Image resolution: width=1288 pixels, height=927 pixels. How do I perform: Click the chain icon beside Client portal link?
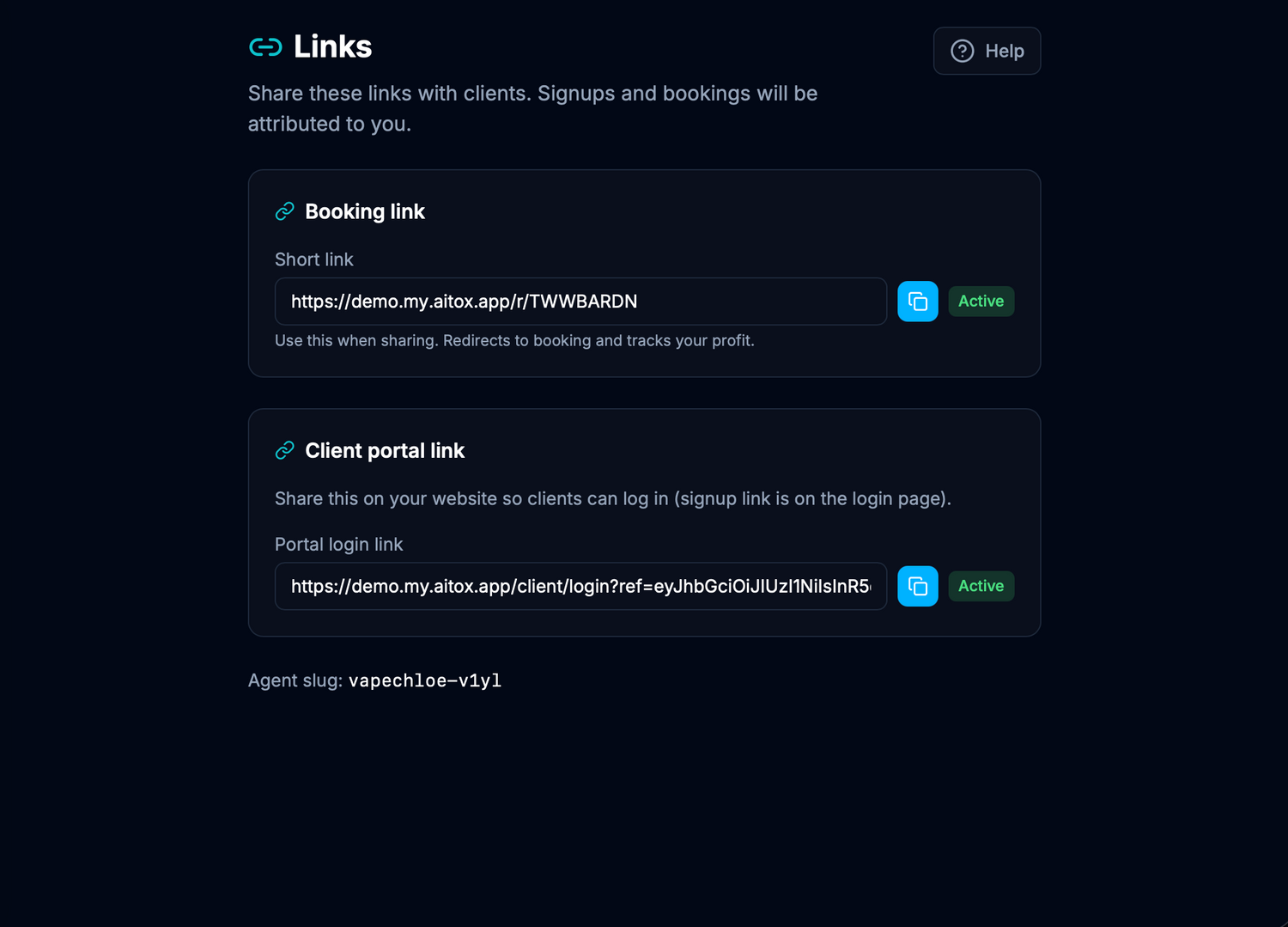285,450
